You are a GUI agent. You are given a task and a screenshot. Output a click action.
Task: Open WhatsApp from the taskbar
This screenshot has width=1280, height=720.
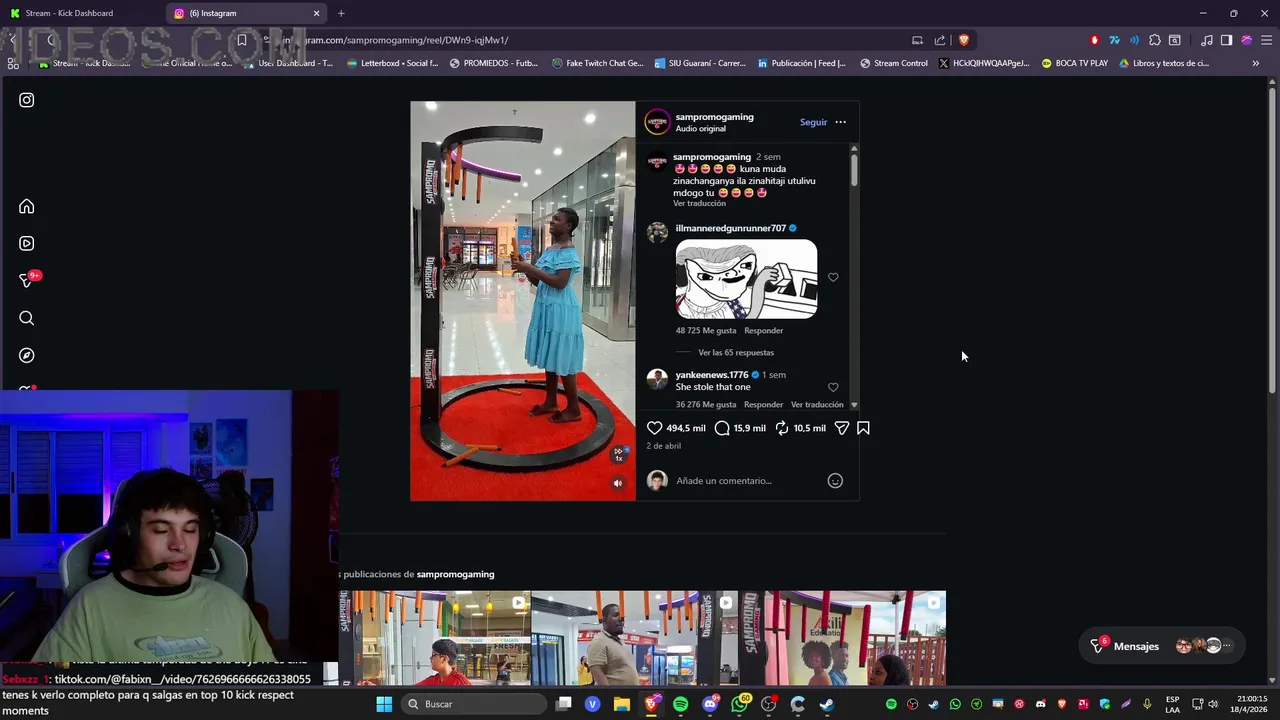740,704
